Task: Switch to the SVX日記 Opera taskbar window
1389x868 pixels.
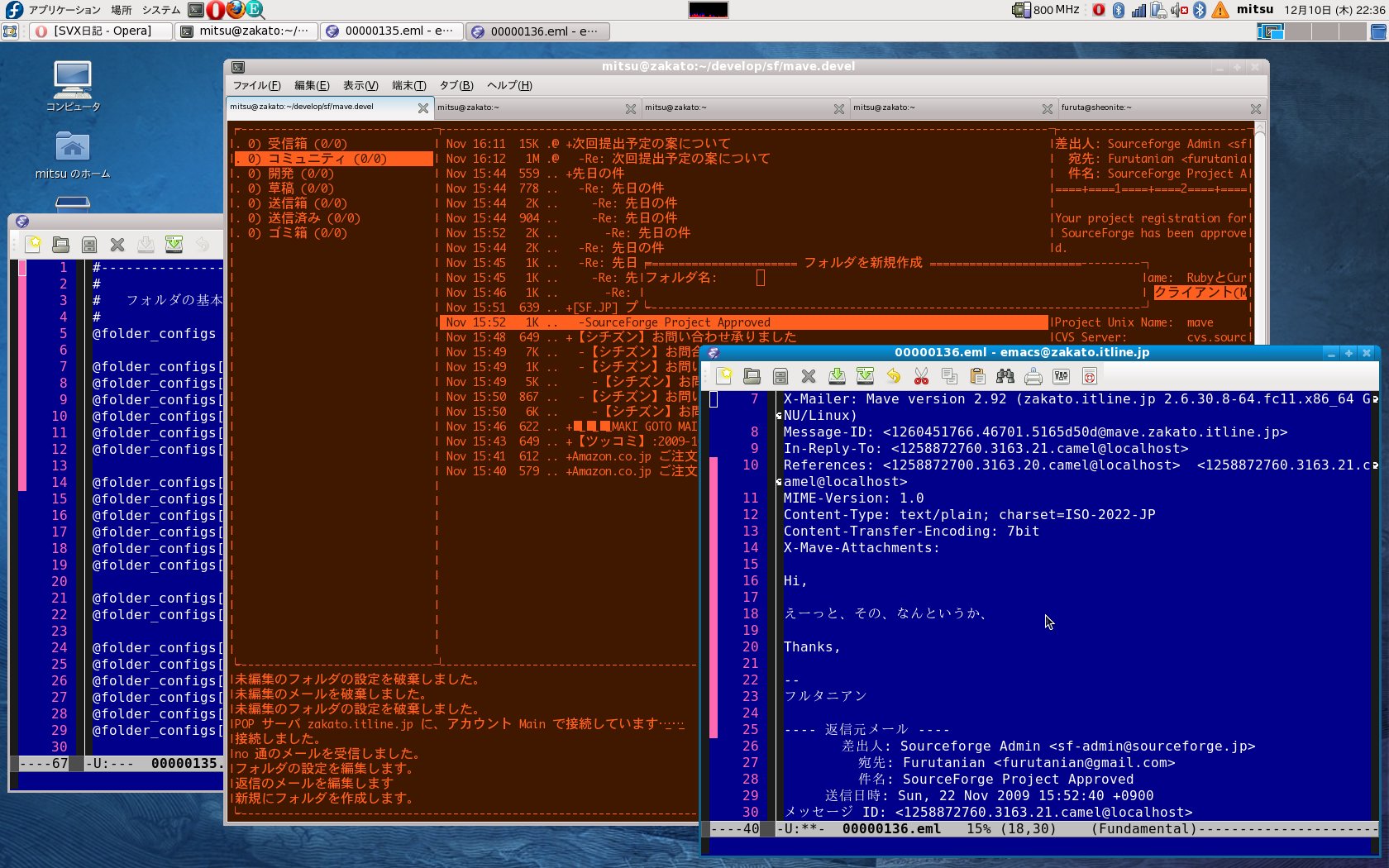Action: (101, 31)
